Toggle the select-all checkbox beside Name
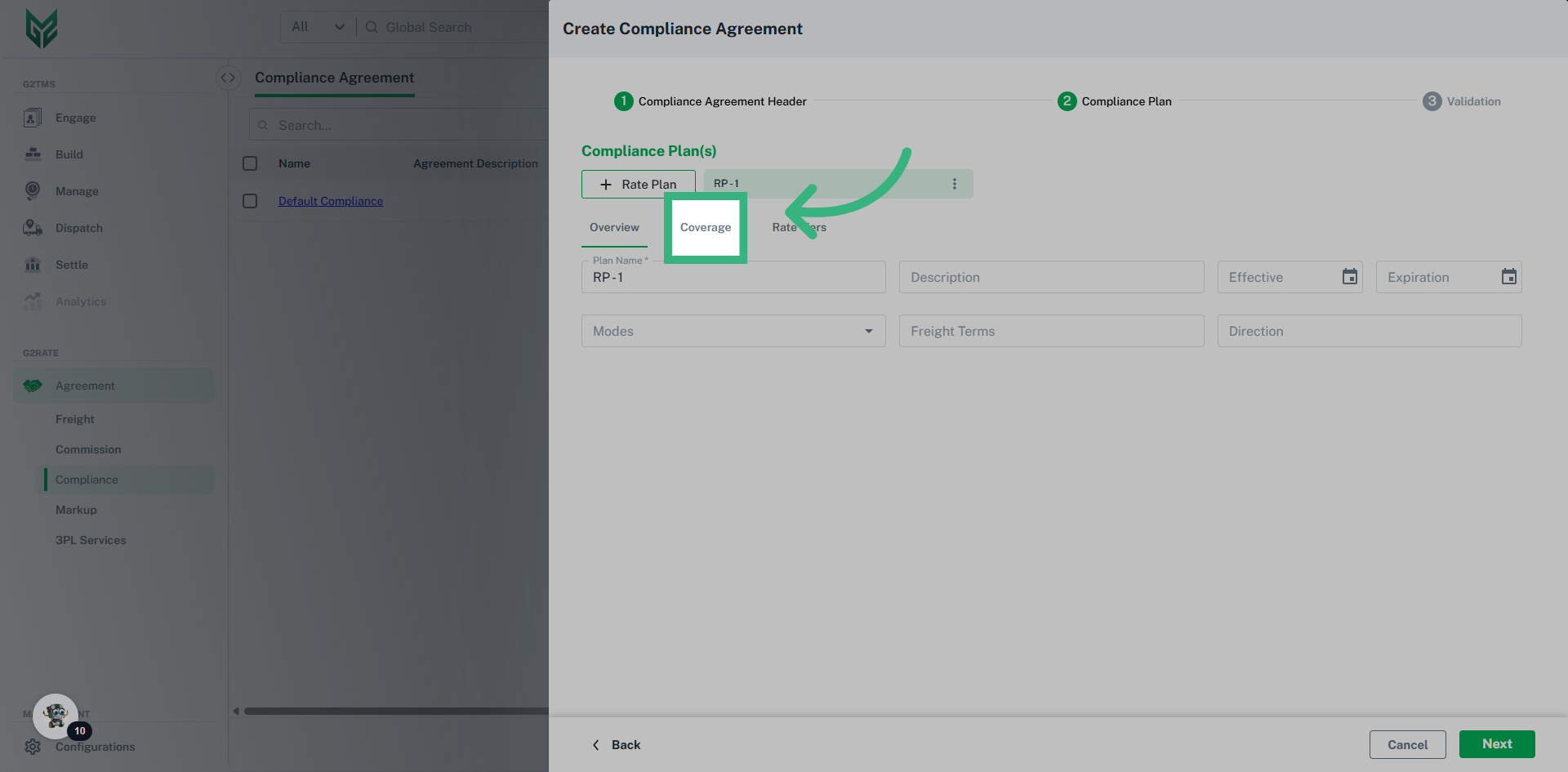The width and height of the screenshot is (1568, 772). [x=250, y=163]
